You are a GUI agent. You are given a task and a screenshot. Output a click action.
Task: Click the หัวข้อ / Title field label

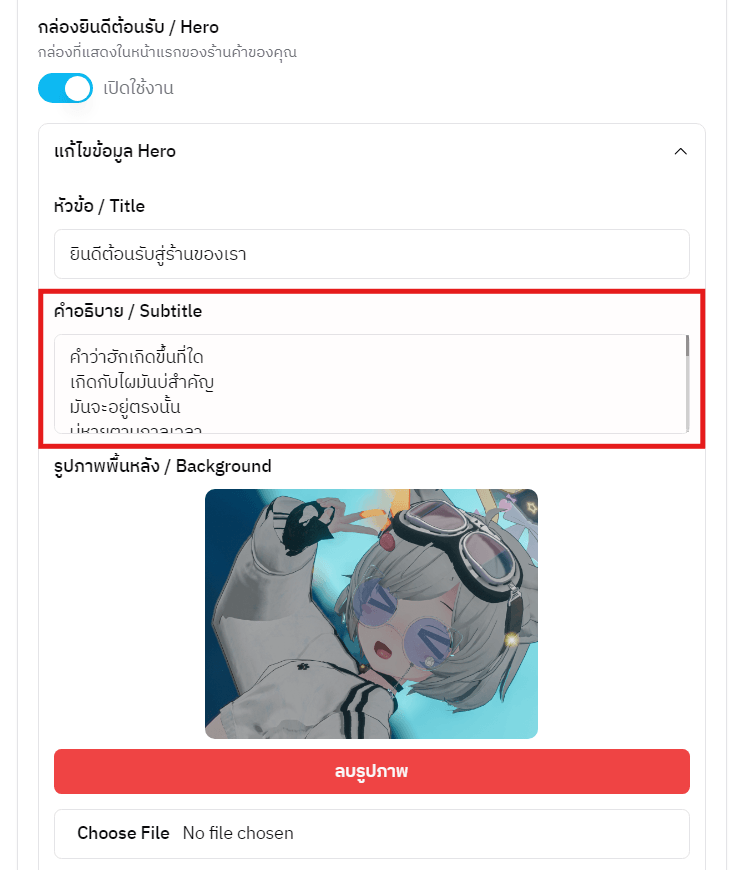pyautogui.click(x=99, y=206)
